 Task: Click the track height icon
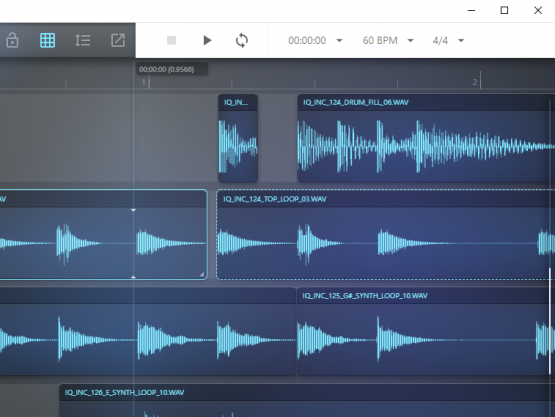pyautogui.click(x=82, y=40)
